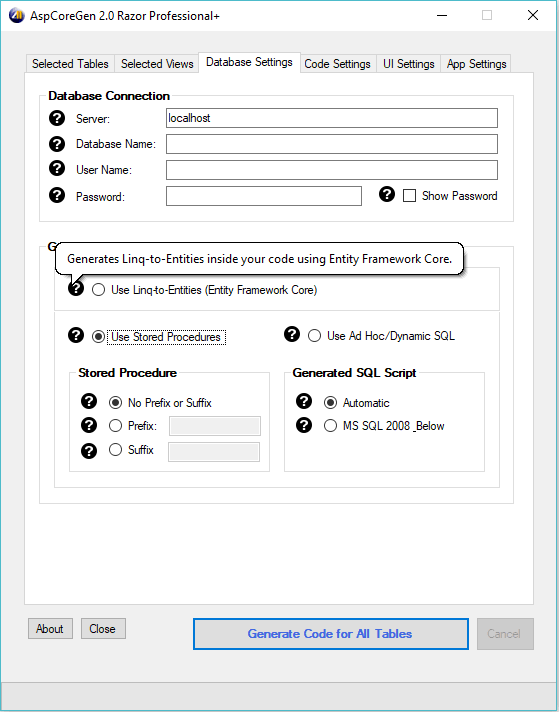This screenshot has height=712, width=559.
Task: Click Generate Code for All Tables
Action: pyautogui.click(x=331, y=634)
